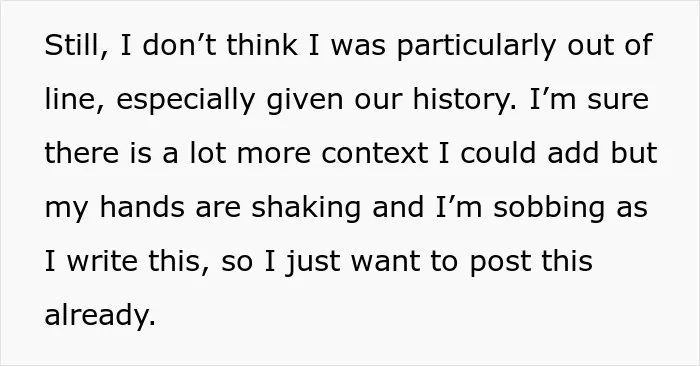Click the word "context" in third line
The image size is (700, 366).
pos(375,153)
